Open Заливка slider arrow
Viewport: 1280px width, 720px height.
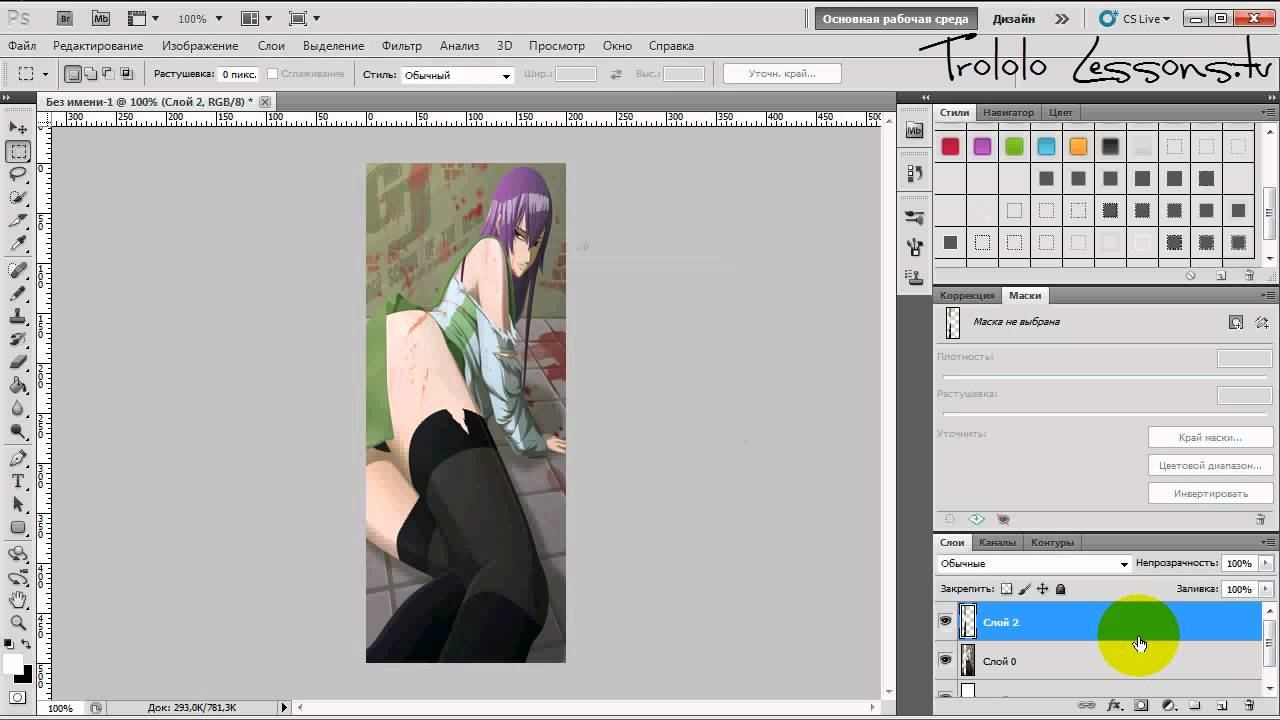point(1266,589)
